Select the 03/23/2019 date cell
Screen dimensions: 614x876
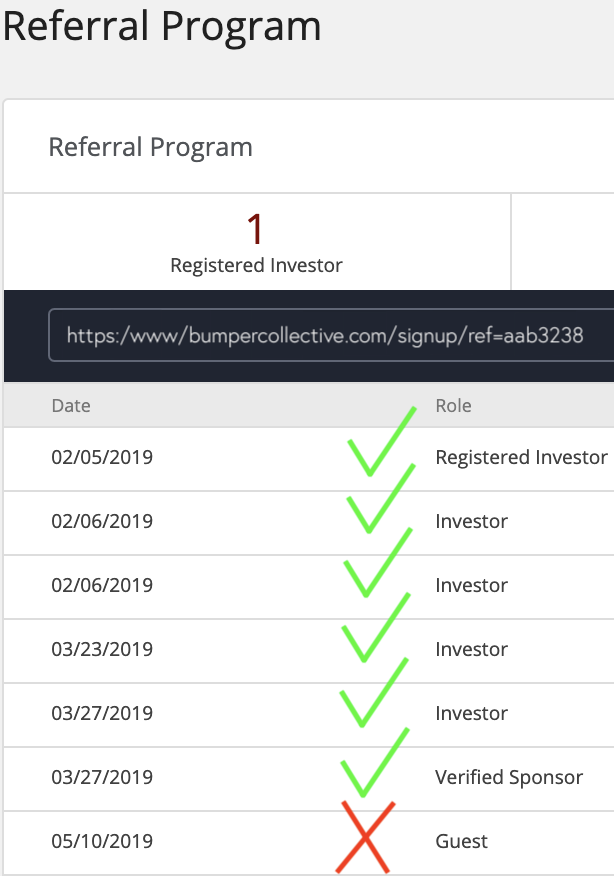(102, 649)
